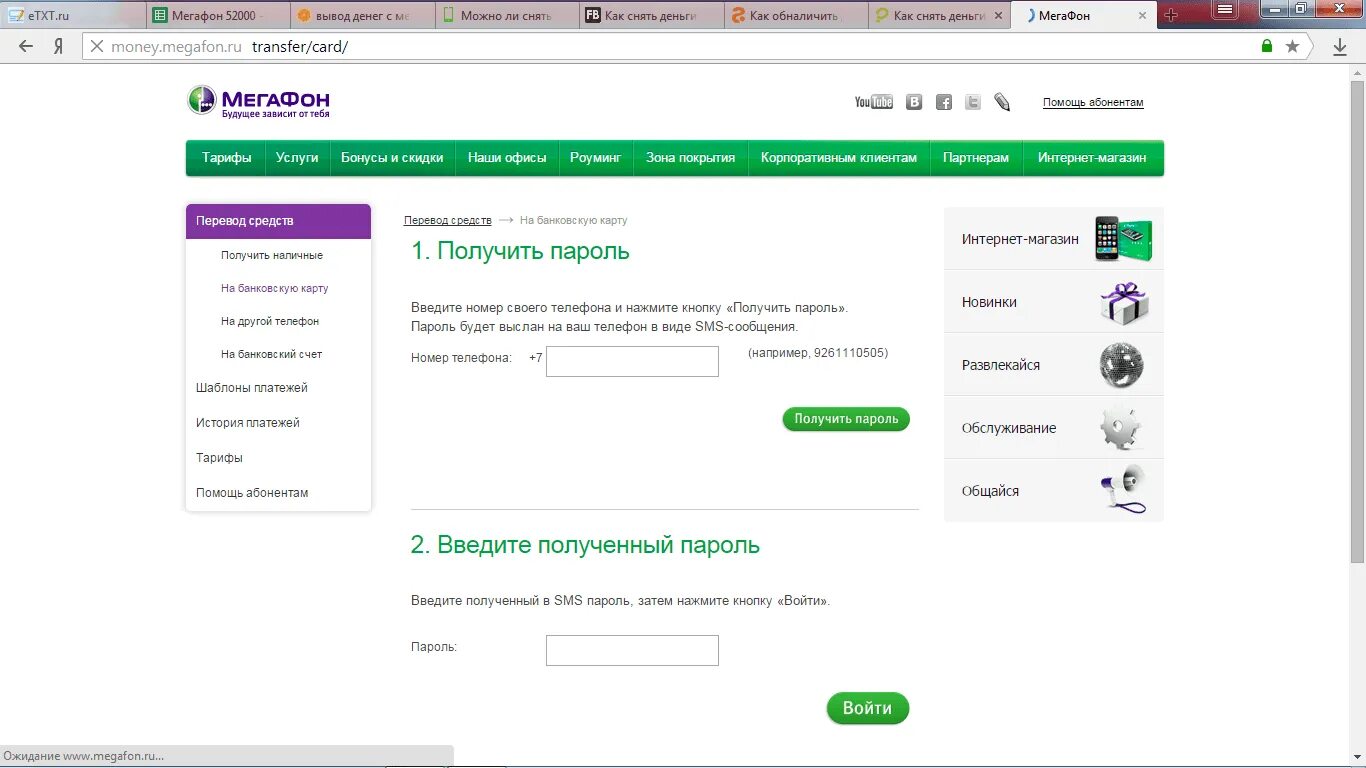The height and width of the screenshot is (768, 1366).
Task: Open Зона покрытия menu item
Action: (x=690, y=158)
